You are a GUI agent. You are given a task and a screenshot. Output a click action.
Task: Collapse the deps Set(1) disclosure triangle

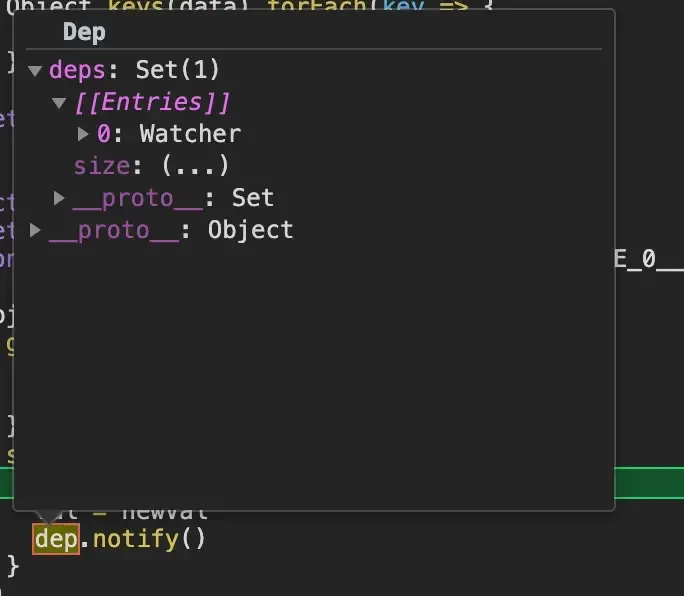pyautogui.click(x=36, y=71)
